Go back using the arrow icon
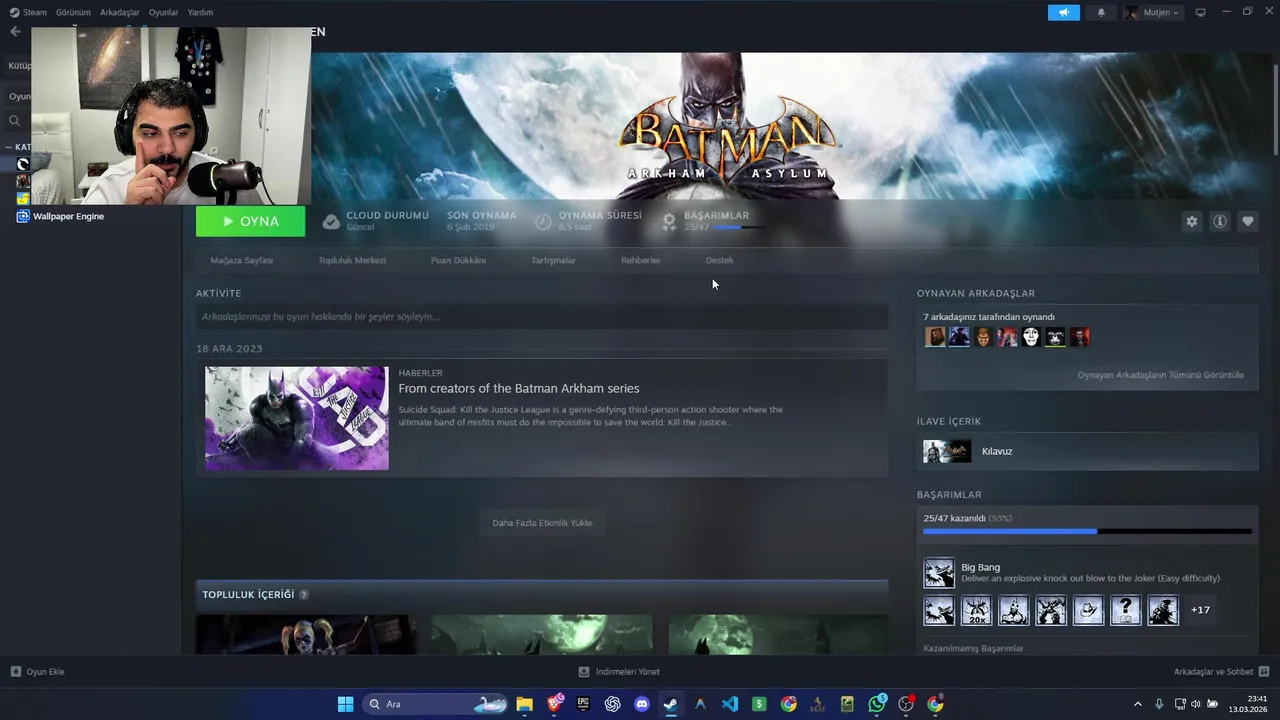The image size is (1280, 720). point(15,31)
